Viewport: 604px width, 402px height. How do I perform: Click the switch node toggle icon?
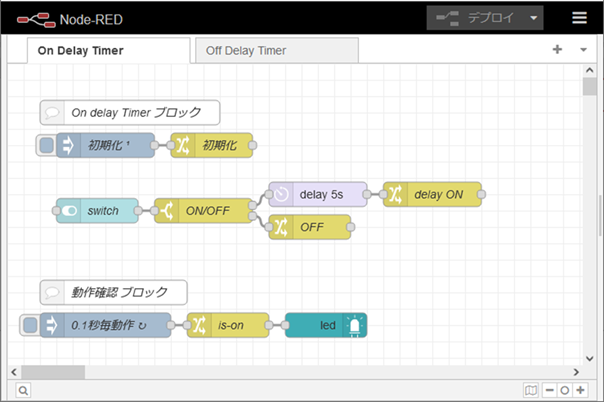click(69, 211)
